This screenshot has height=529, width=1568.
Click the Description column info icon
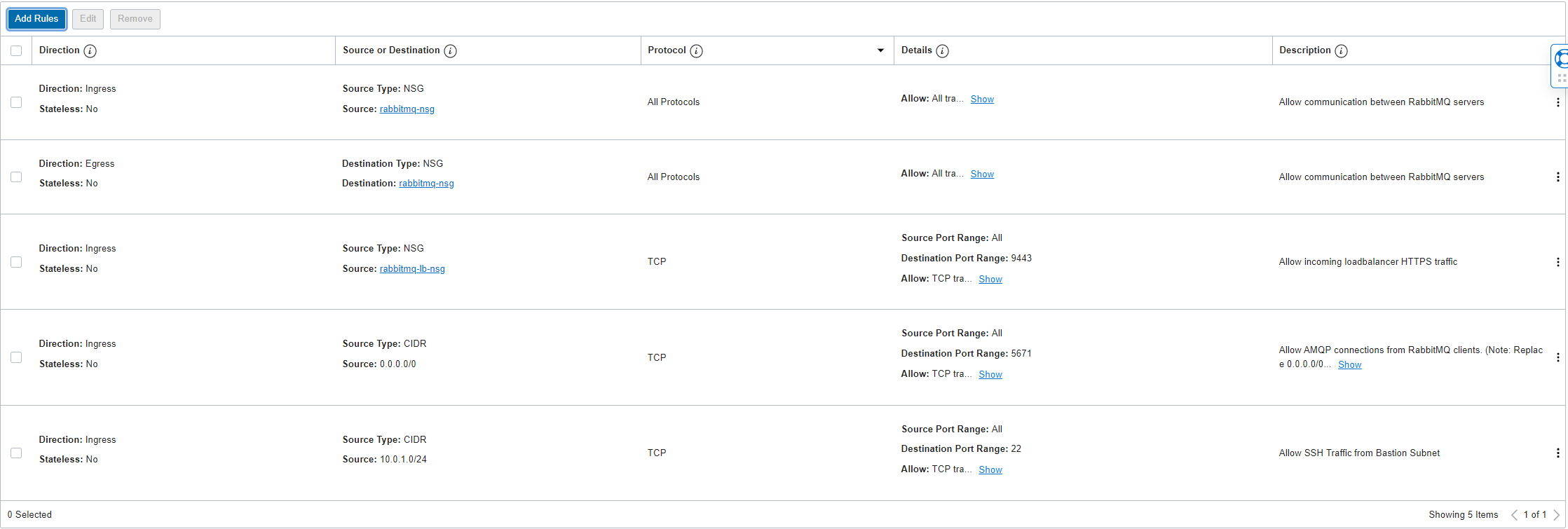pos(1341,51)
